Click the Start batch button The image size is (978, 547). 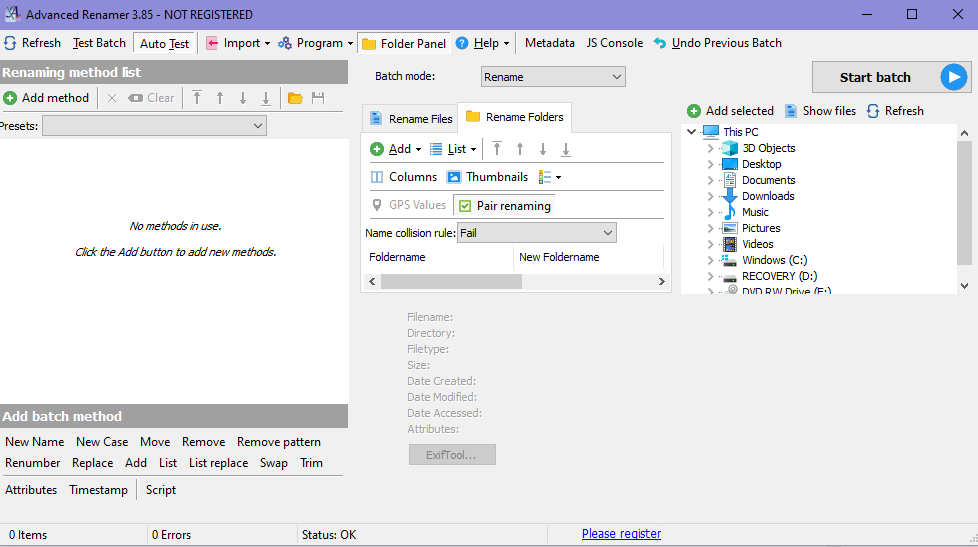click(x=891, y=77)
